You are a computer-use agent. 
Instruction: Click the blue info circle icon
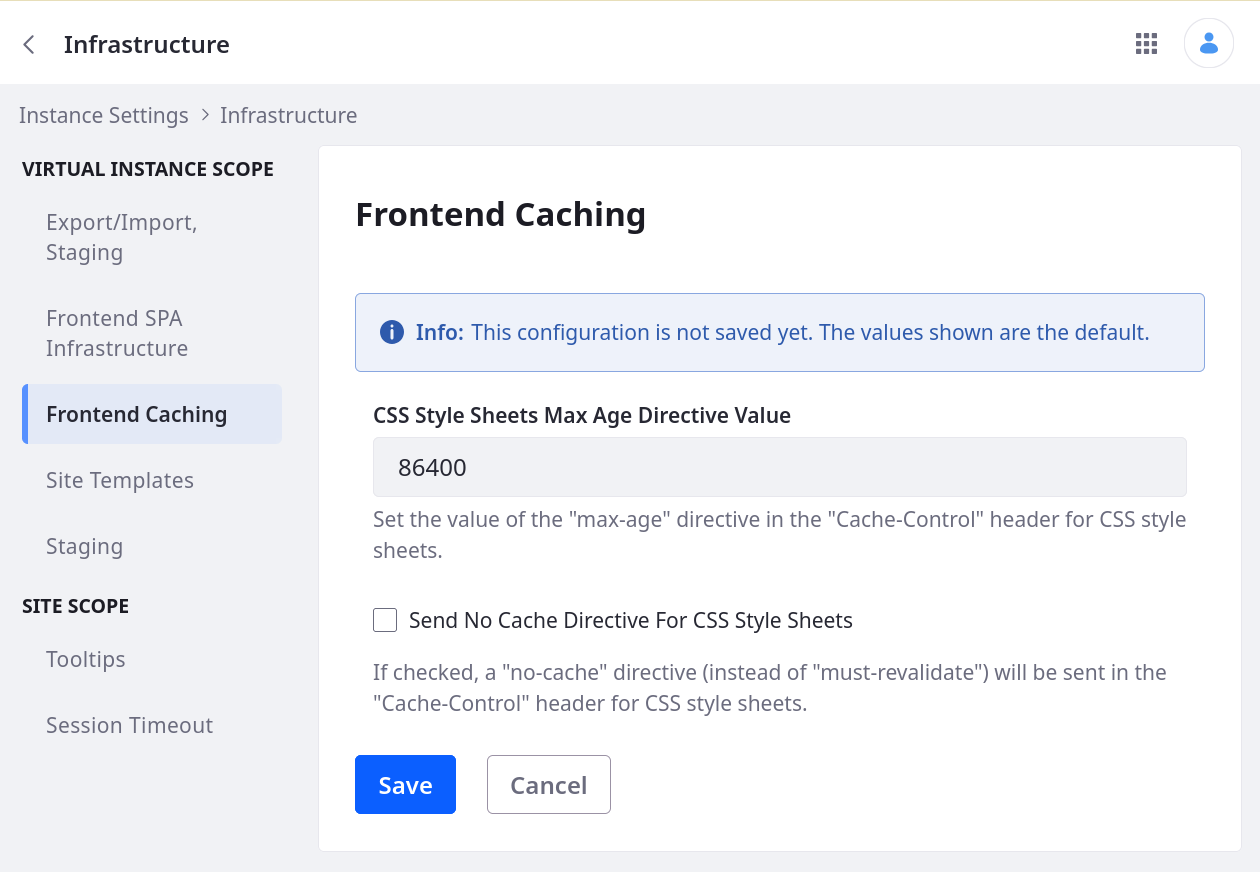[x=392, y=332]
